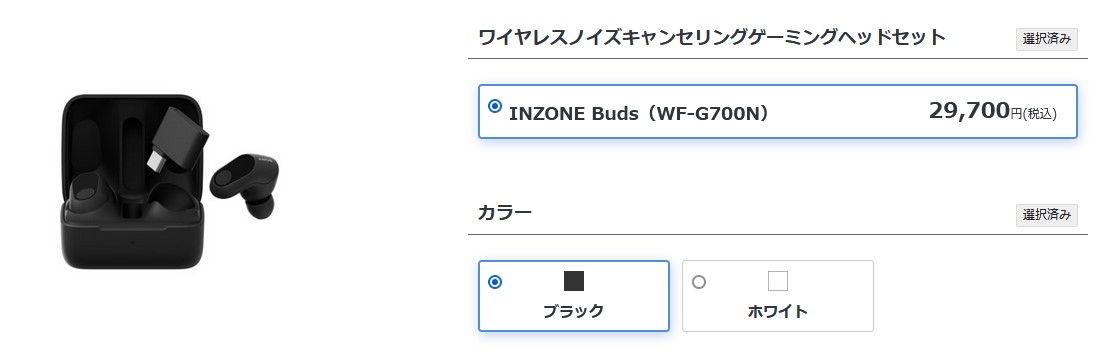Click the INZONE Buds（WF-G700N） product name
Viewport: 1095px width, 361px height.
point(639,113)
